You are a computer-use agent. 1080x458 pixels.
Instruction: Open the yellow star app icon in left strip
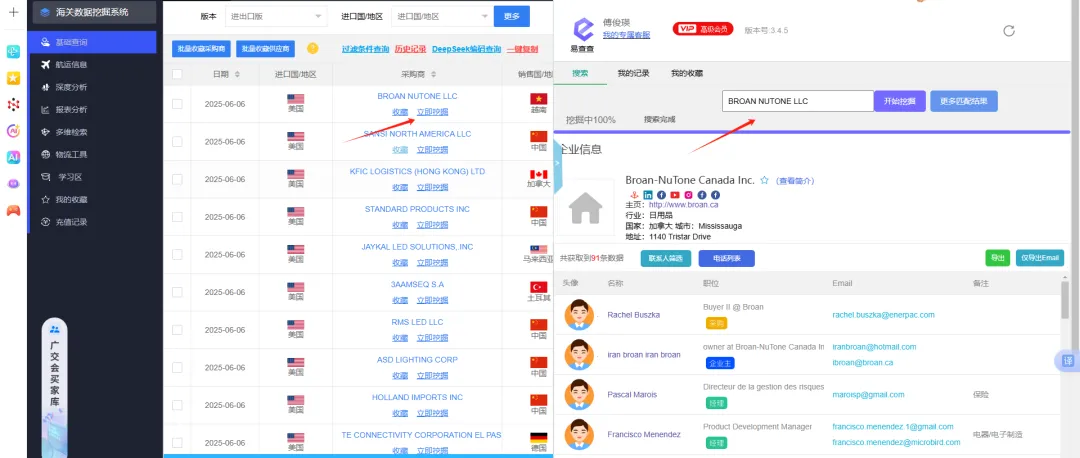tap(13, 79)
